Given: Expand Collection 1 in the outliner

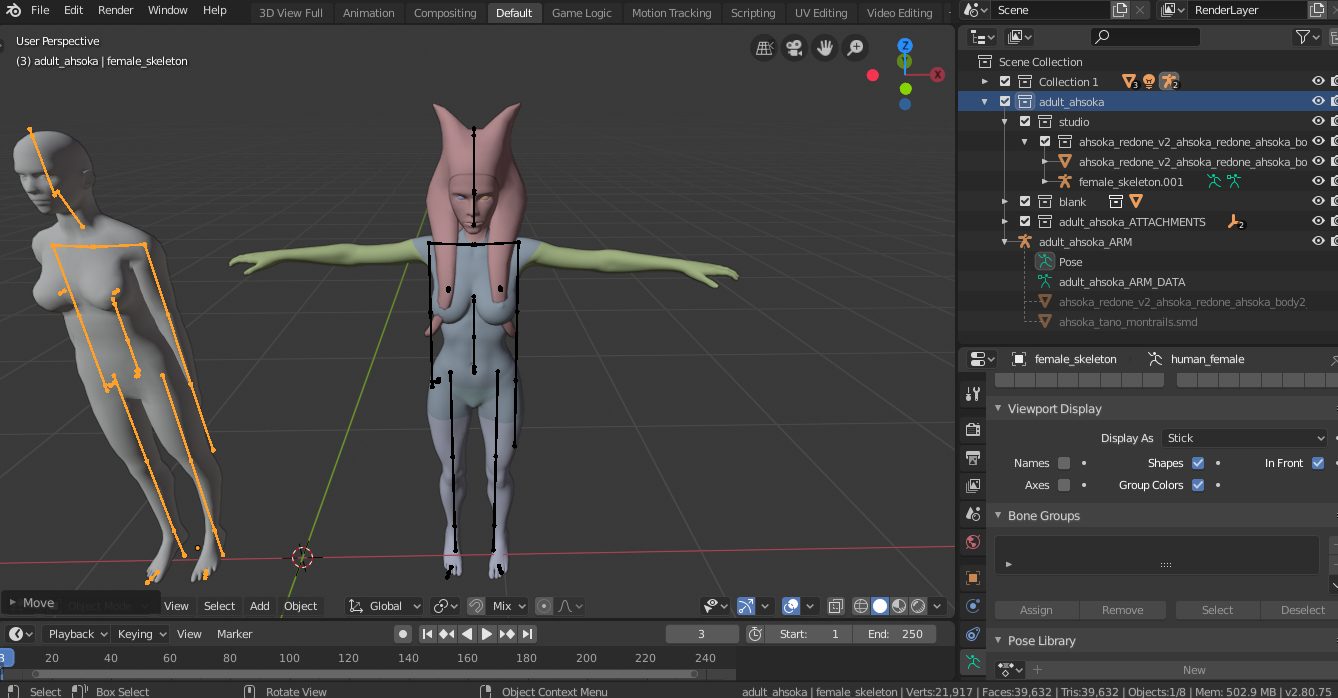Looking at the screenshot, I should [985, 82].
